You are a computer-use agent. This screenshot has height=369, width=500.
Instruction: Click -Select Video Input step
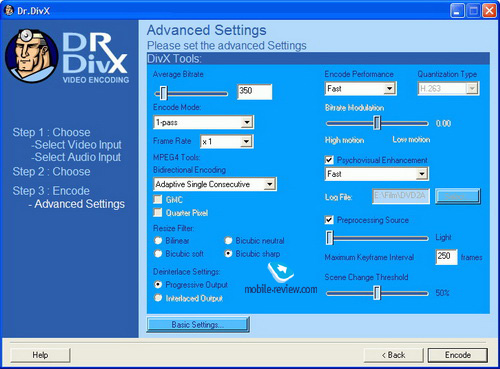pos(76,145)
